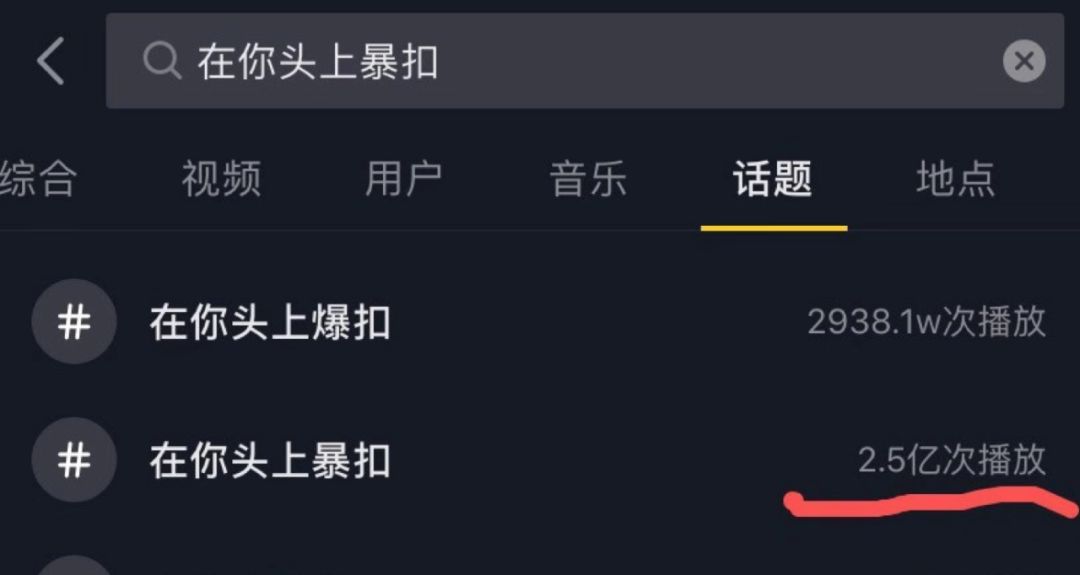This screenshot has height=575, width=1080.
Task: Go to the 音乐 tab
Action: click(x=588, y=180)
